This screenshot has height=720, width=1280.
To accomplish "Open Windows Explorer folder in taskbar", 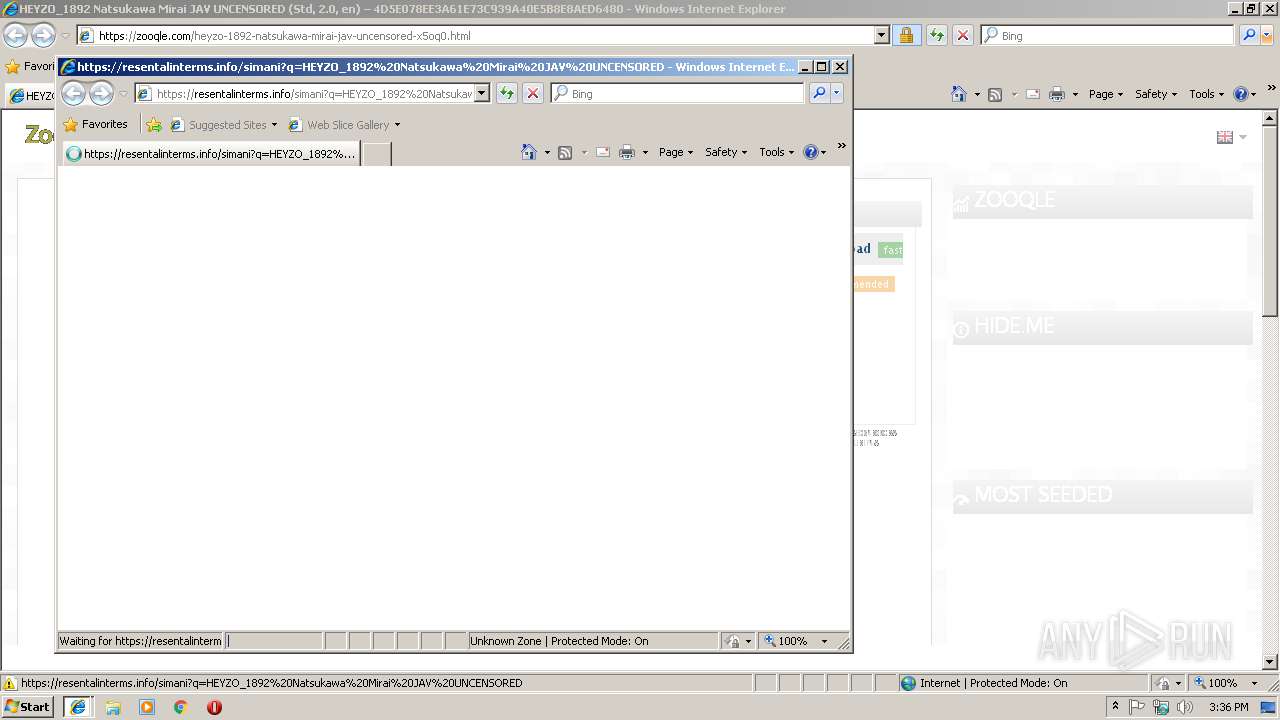I will tap(113, 707).
